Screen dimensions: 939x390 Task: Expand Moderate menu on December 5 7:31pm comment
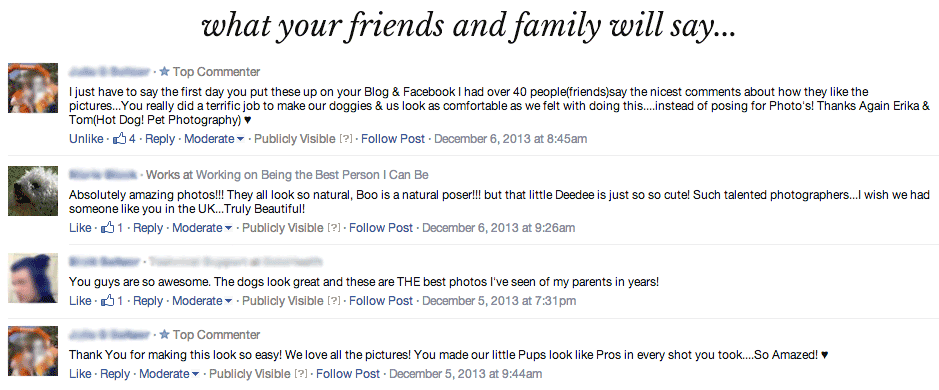coord(202,301)
